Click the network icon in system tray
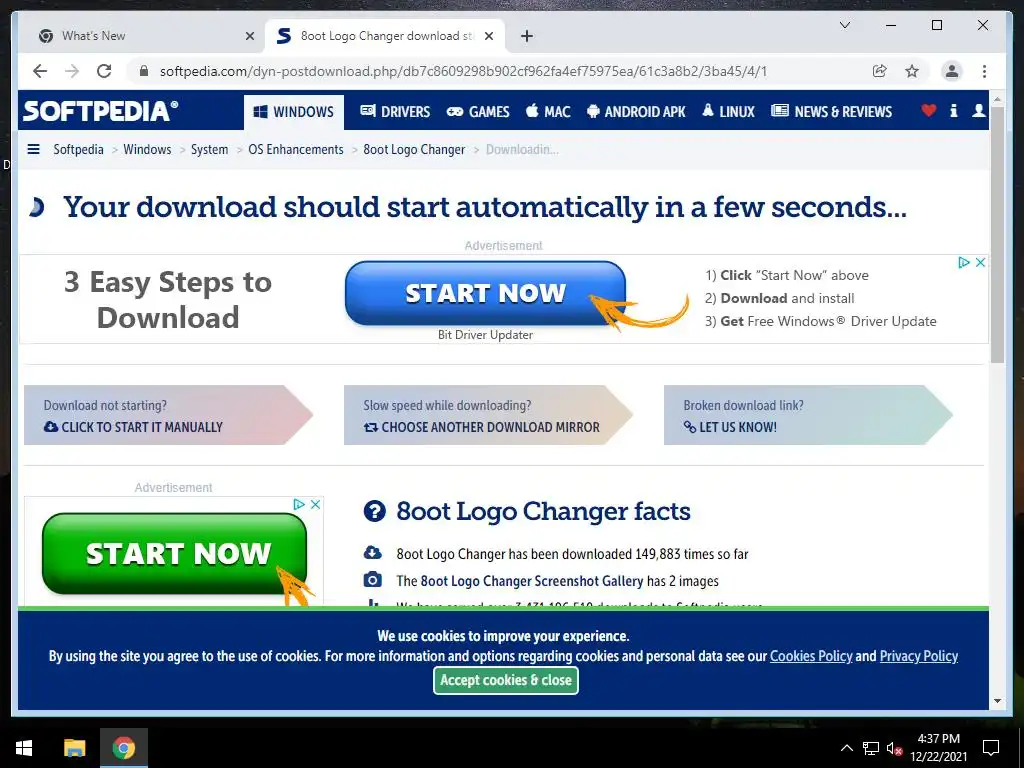This screenshot has height=768, width=1024. point(871,748)
